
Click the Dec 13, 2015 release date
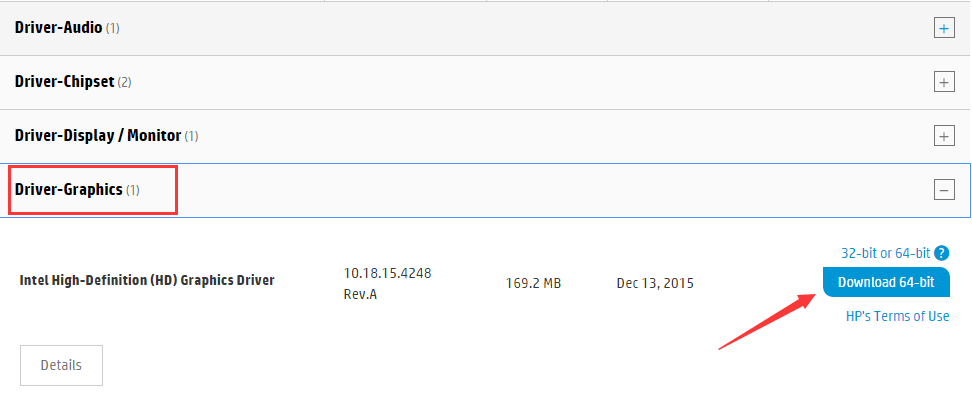pyautogui.click(x=655, y=283)
